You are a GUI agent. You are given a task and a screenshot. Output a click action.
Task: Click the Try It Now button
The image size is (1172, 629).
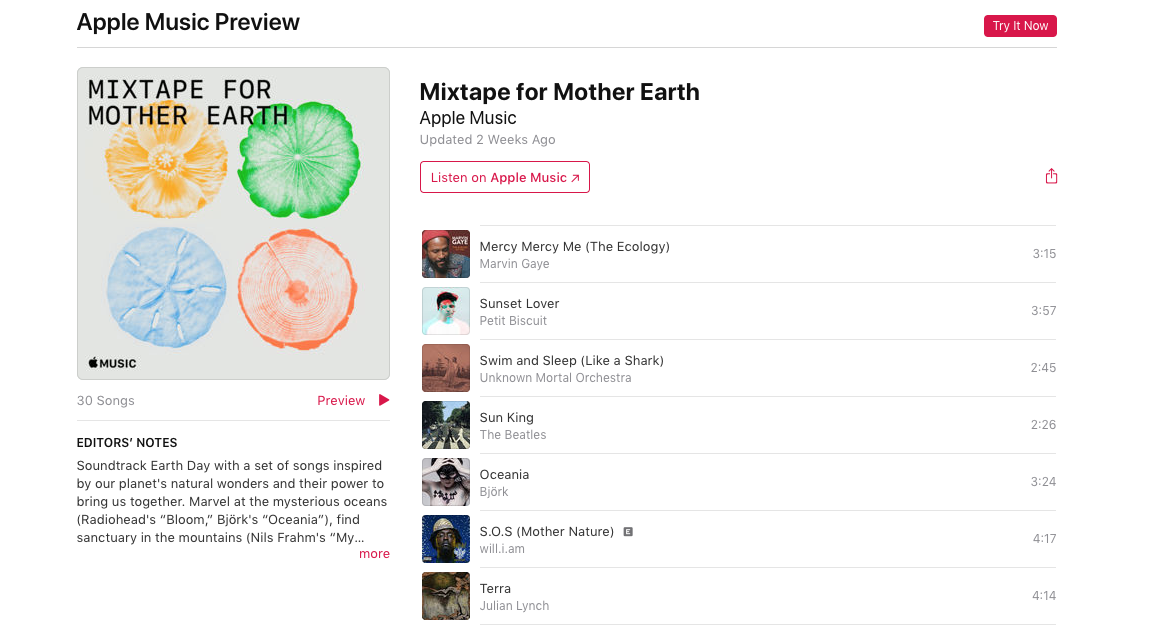pos(1020,26)
